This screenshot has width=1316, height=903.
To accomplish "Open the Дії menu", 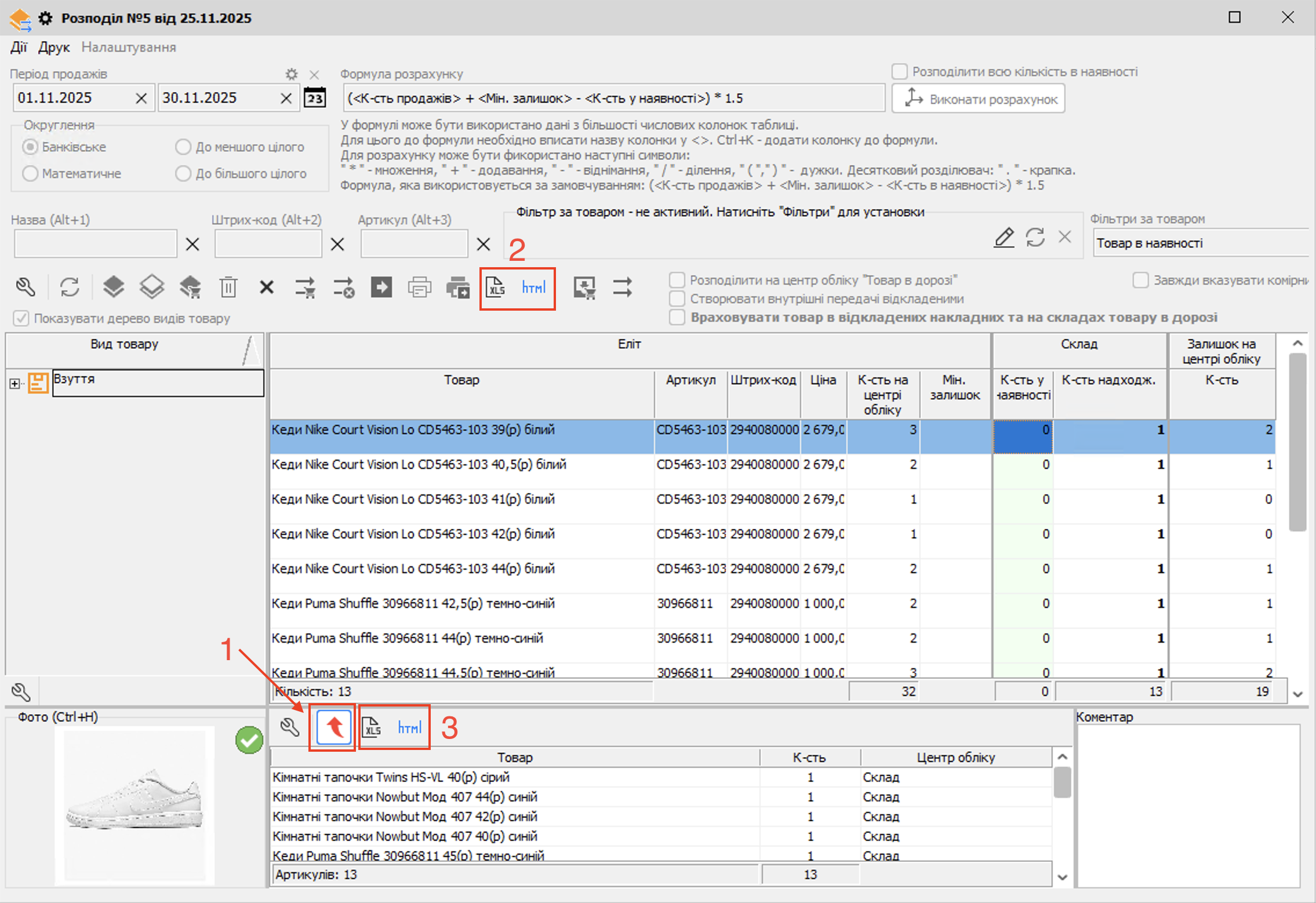I will [19, 48].
